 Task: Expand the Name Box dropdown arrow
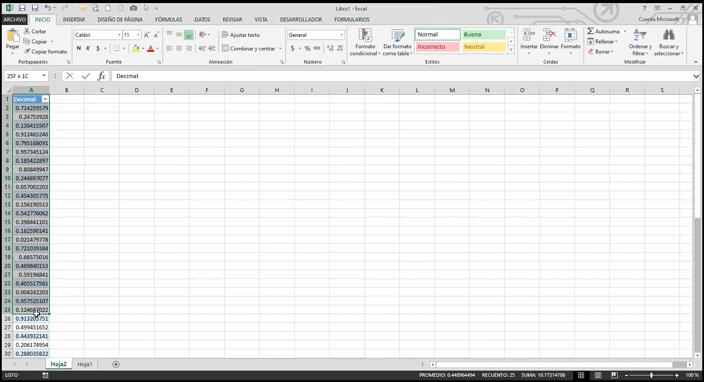[x=44, y=76]
